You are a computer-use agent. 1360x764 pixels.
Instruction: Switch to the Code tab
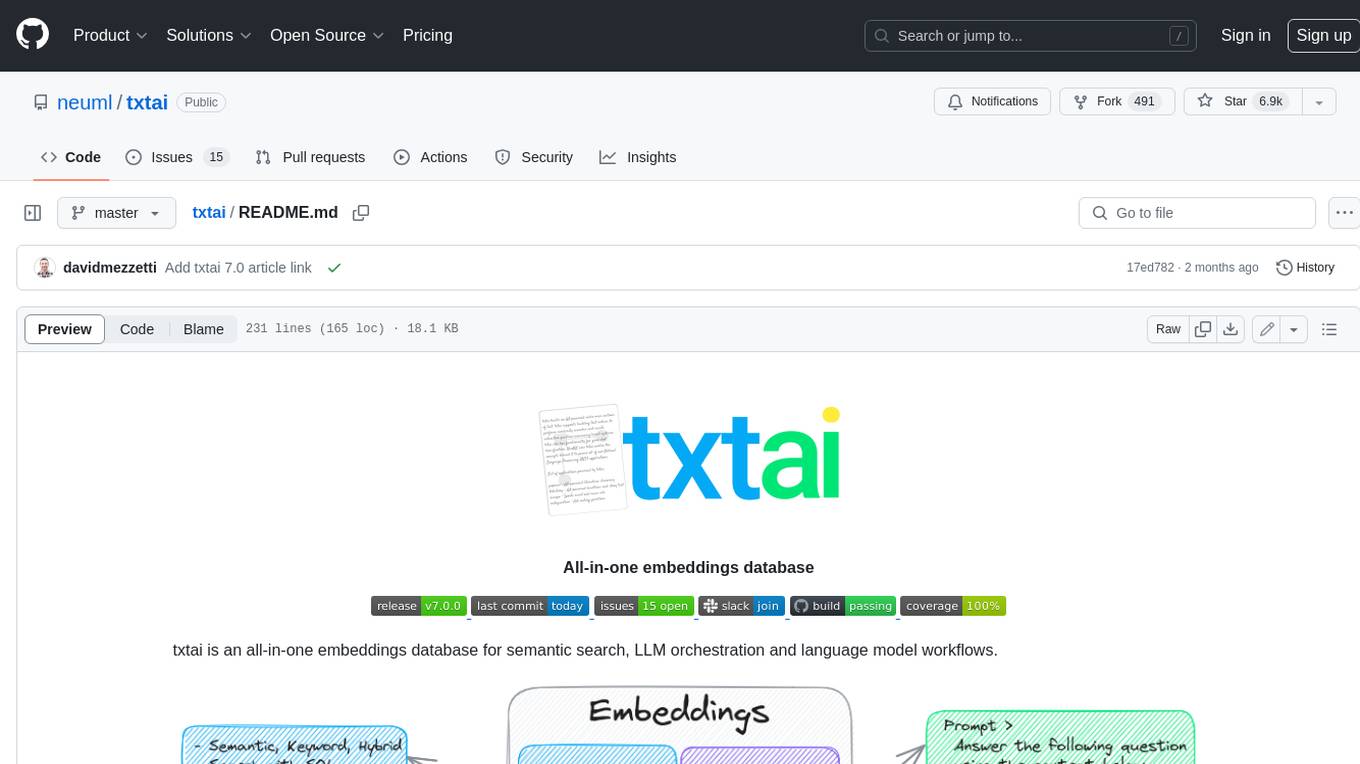(71, 157)
